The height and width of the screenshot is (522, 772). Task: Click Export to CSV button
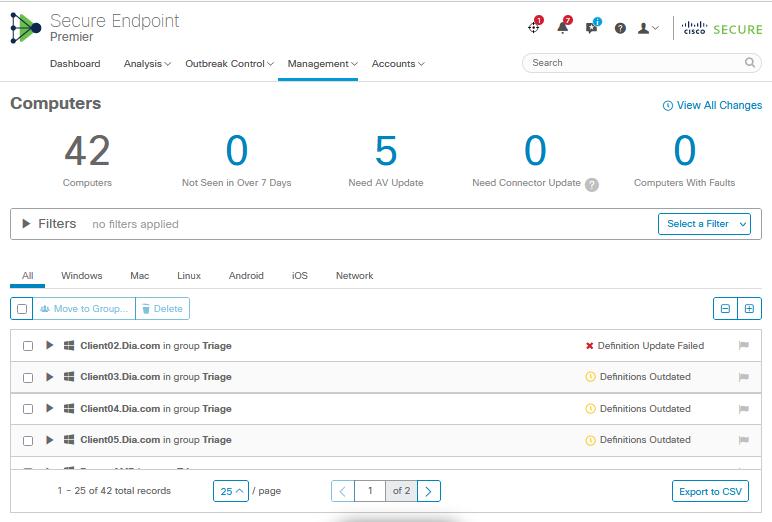pyautogui.click(x=710, y=491)
